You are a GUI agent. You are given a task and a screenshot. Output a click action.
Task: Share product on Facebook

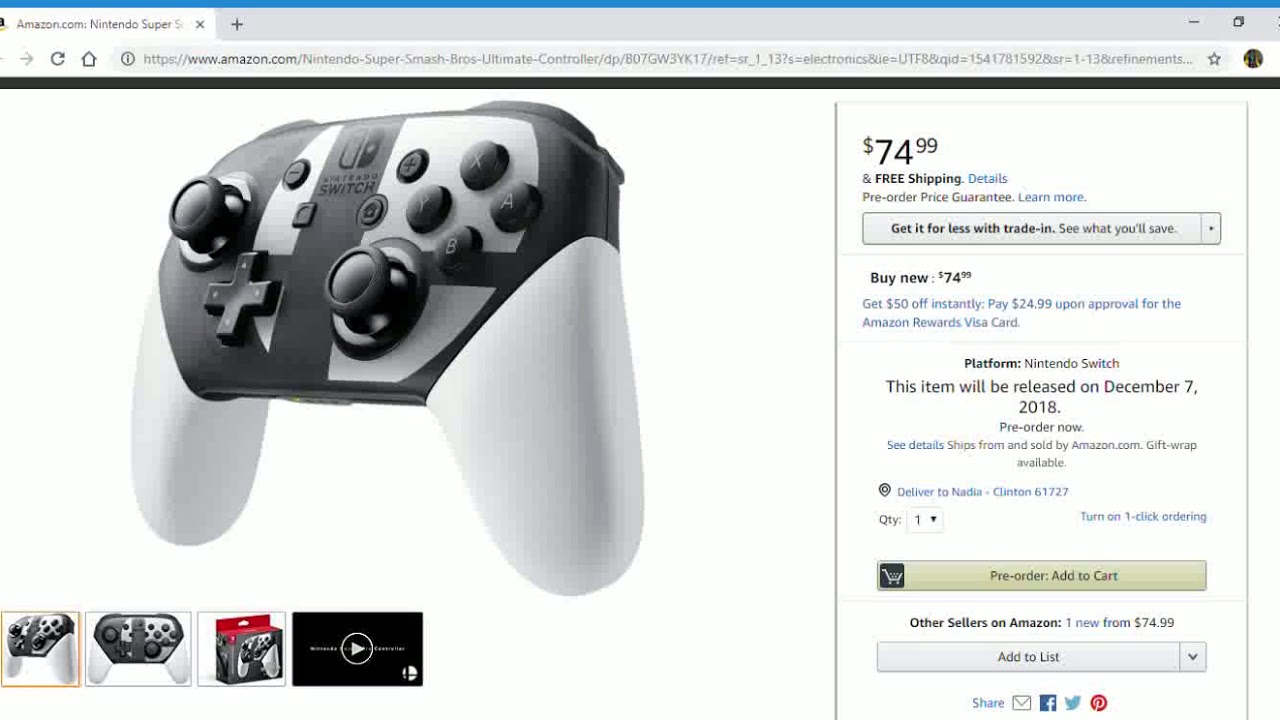point(1048,703)
